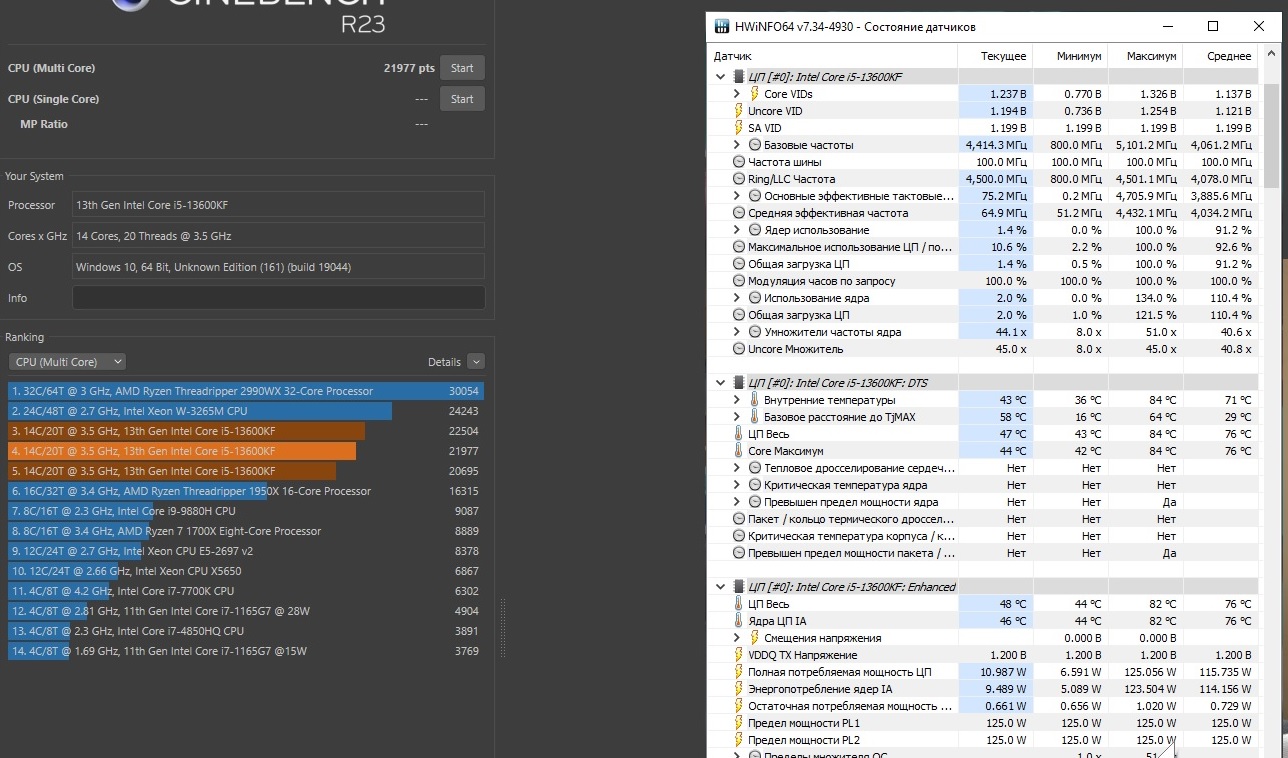The width and height of the screenshot is (1288, 758).
Task: Expand the Смещения напряжения row
Action: pos(737,638)
